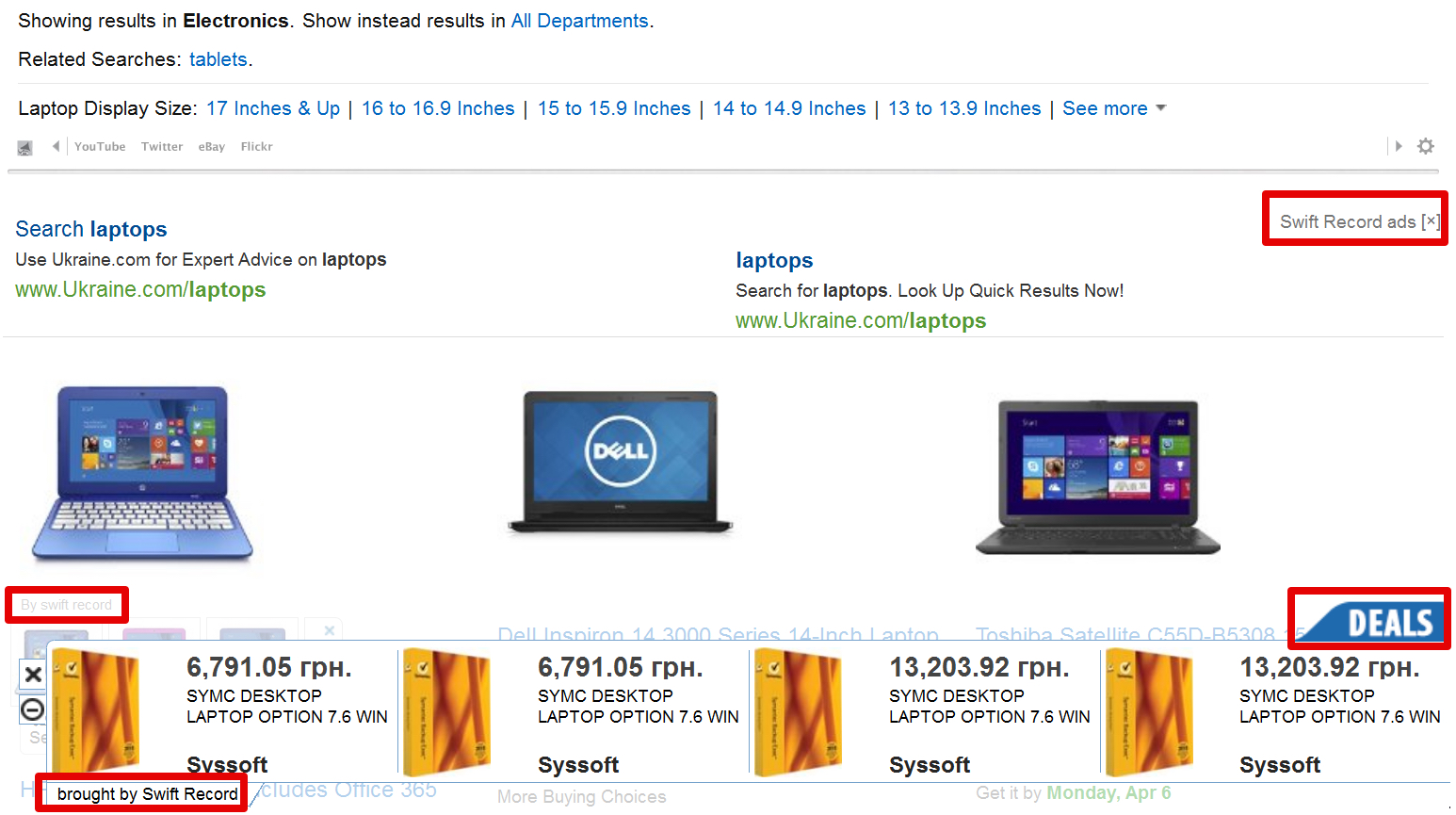Screen dimensions: 1456x815
Task: Click the left arrow beside YouTube
Action: pyautogui.click(x=56, y=146)
